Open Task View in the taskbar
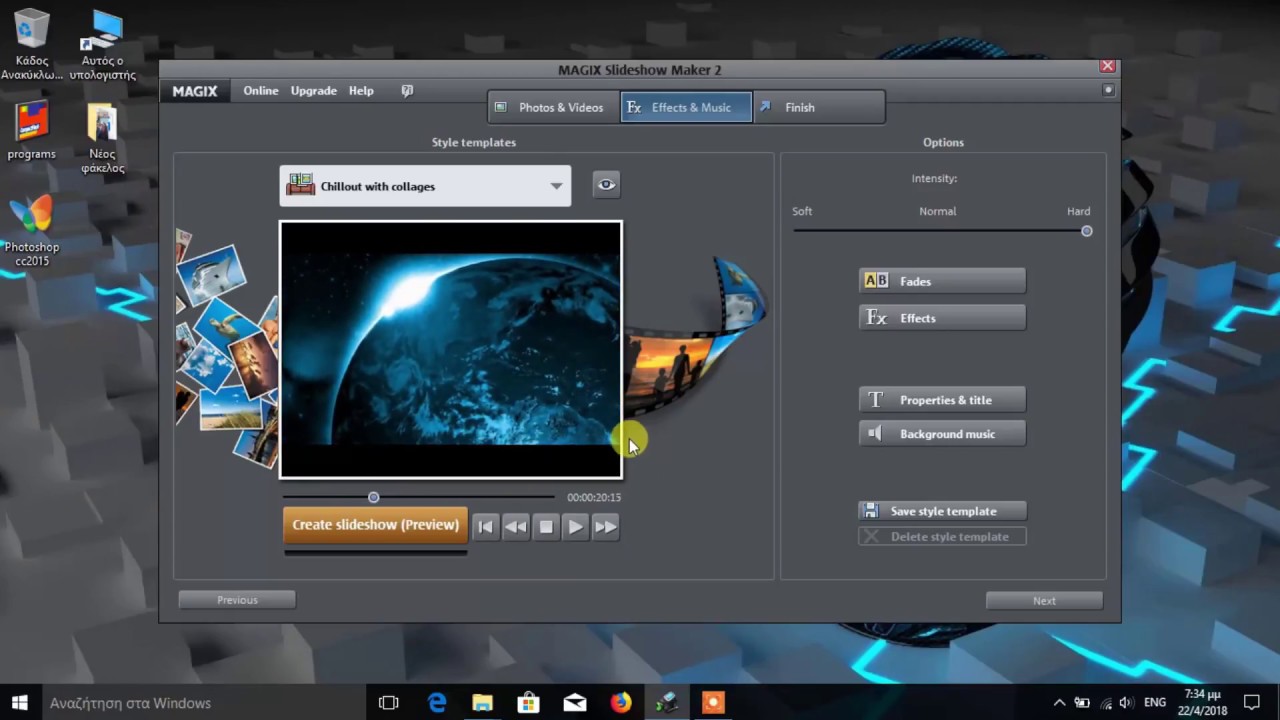The height and width of the screenshot is (720, 1280). tap(389, 702)
